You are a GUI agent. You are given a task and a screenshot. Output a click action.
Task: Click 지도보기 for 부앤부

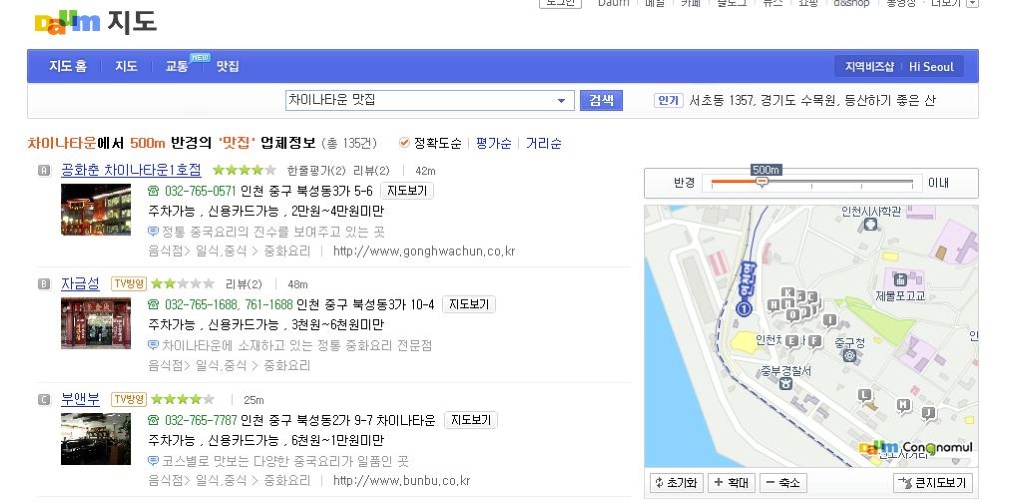coord(471,420)
